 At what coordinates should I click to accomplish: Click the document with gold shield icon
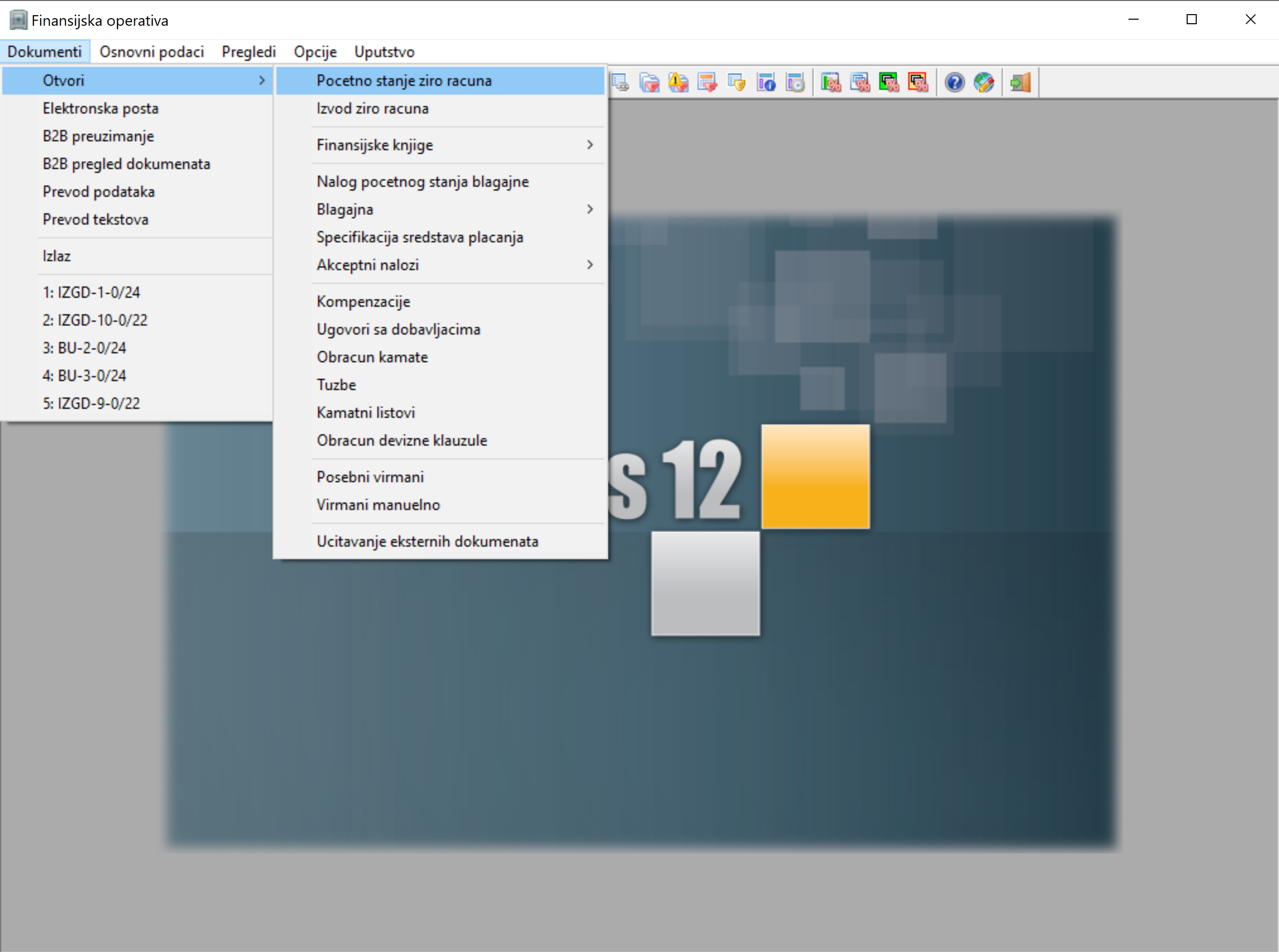736,83
